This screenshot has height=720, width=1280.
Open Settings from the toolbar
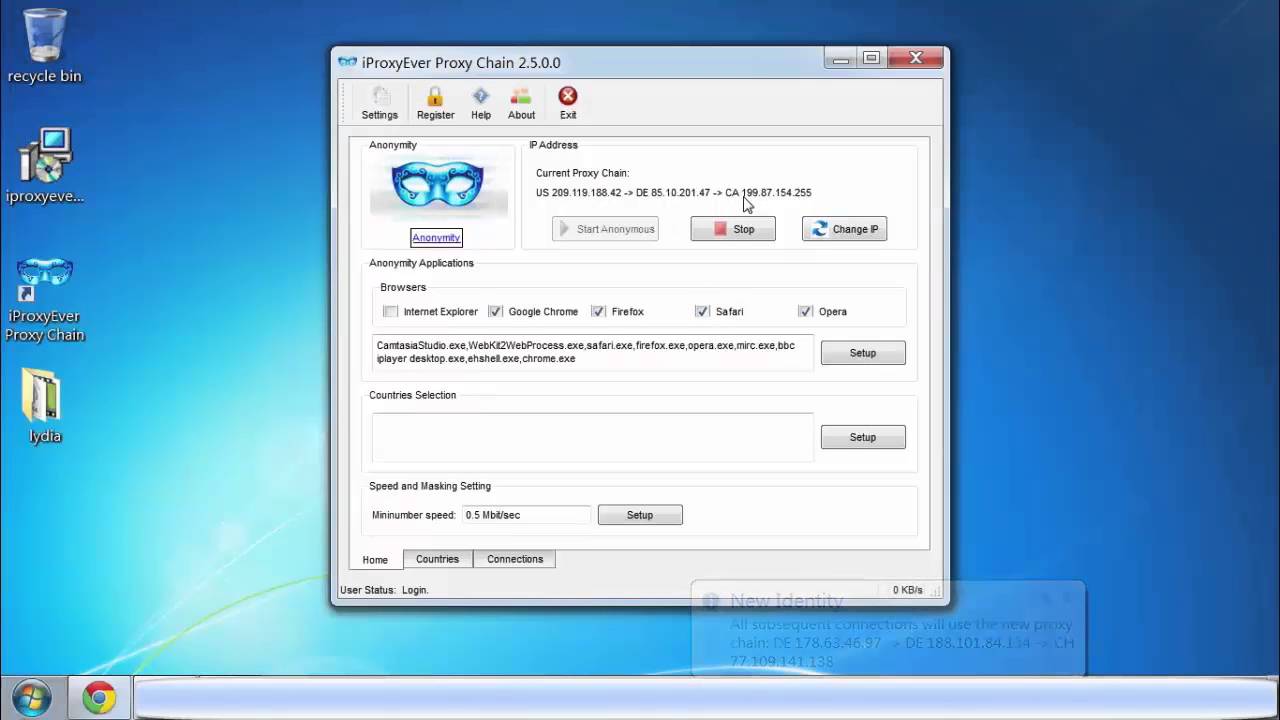[x=379, y=103]
